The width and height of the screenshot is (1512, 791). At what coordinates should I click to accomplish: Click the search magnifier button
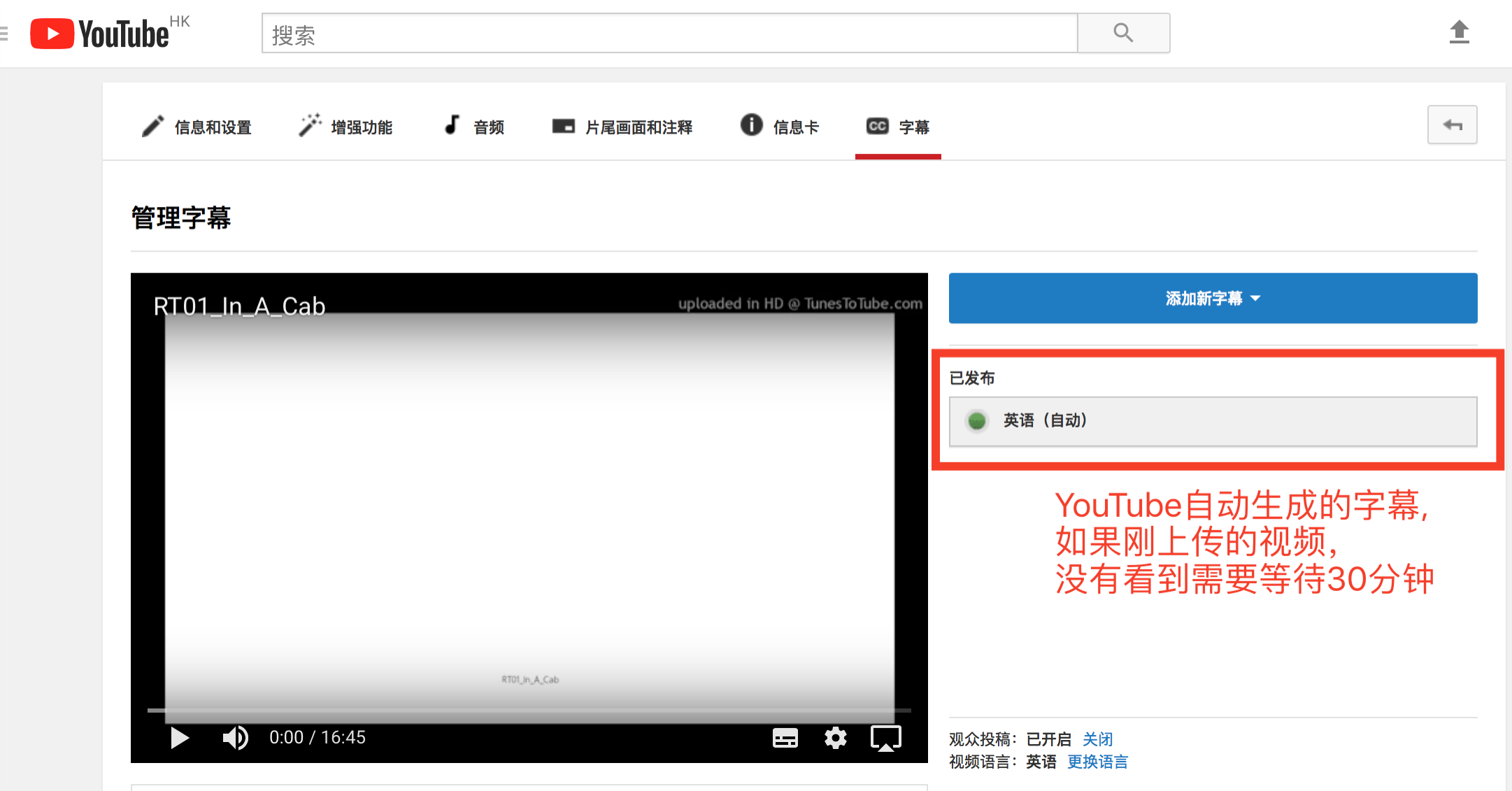(x=1123, y=33)
